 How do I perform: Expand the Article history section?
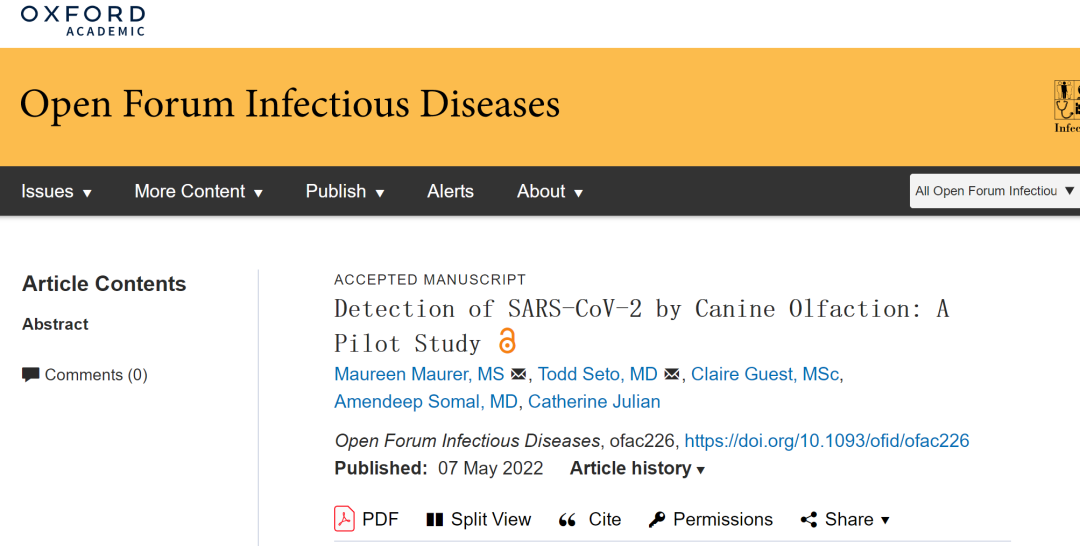tap(637, 468)
